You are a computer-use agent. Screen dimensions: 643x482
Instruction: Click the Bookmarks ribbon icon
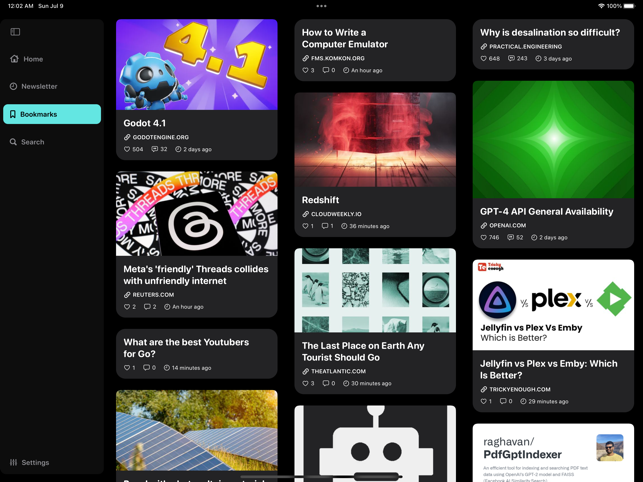pos(13,114)
